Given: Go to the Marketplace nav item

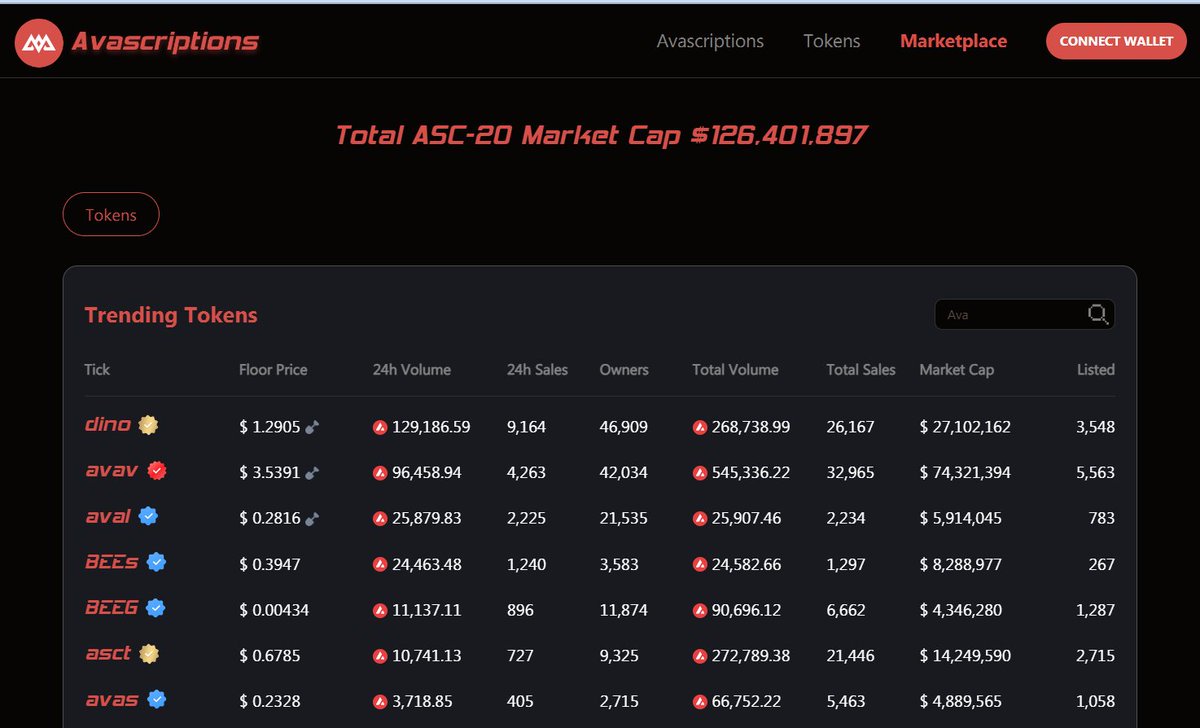Looking at the screenshot, I should (953, 41).
